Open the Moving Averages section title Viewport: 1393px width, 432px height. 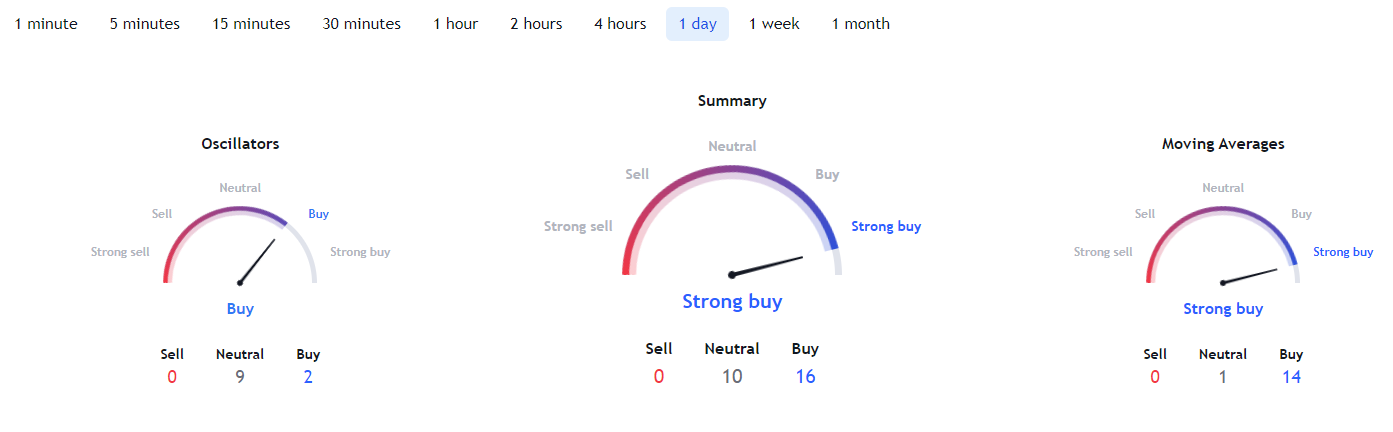point(1223,144)
